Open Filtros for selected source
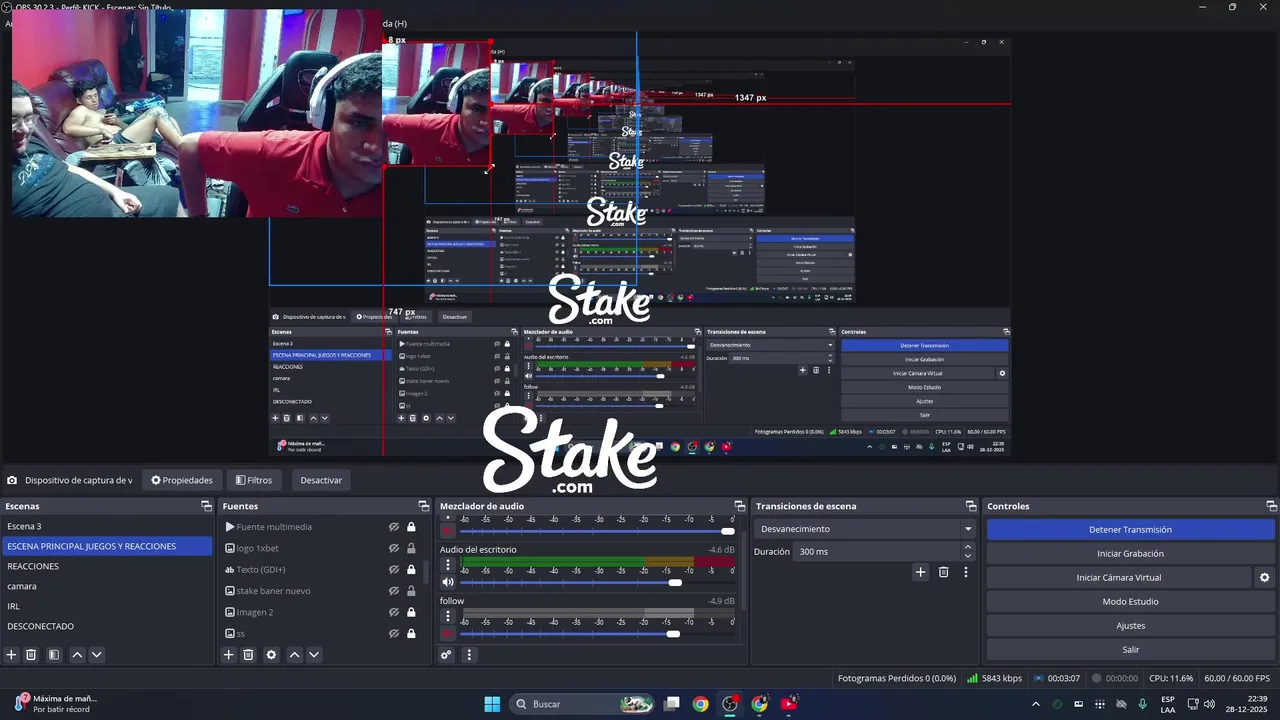Screen dimensions: 1280x720 click(254, 480)
